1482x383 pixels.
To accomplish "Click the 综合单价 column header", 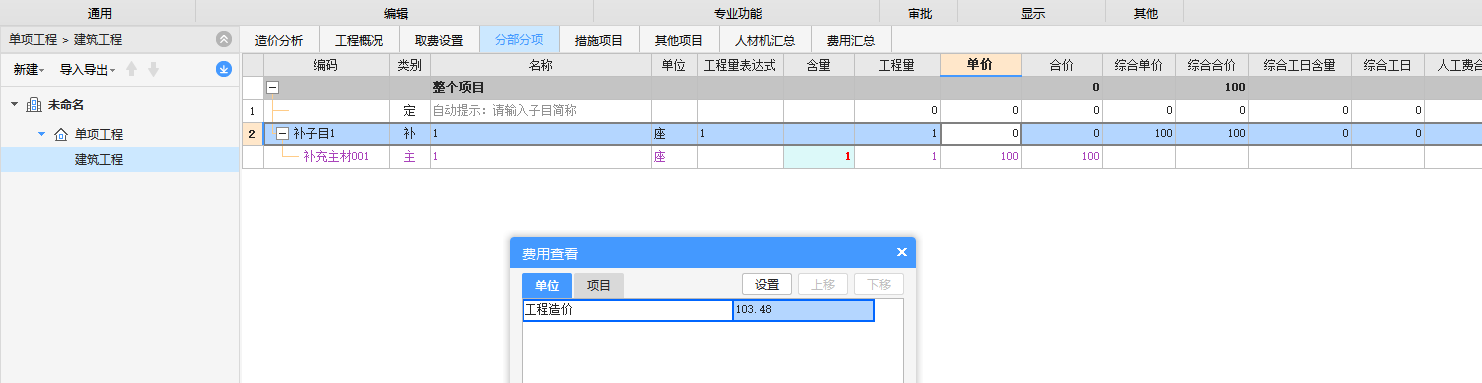I will click(x=1138, y=65).
